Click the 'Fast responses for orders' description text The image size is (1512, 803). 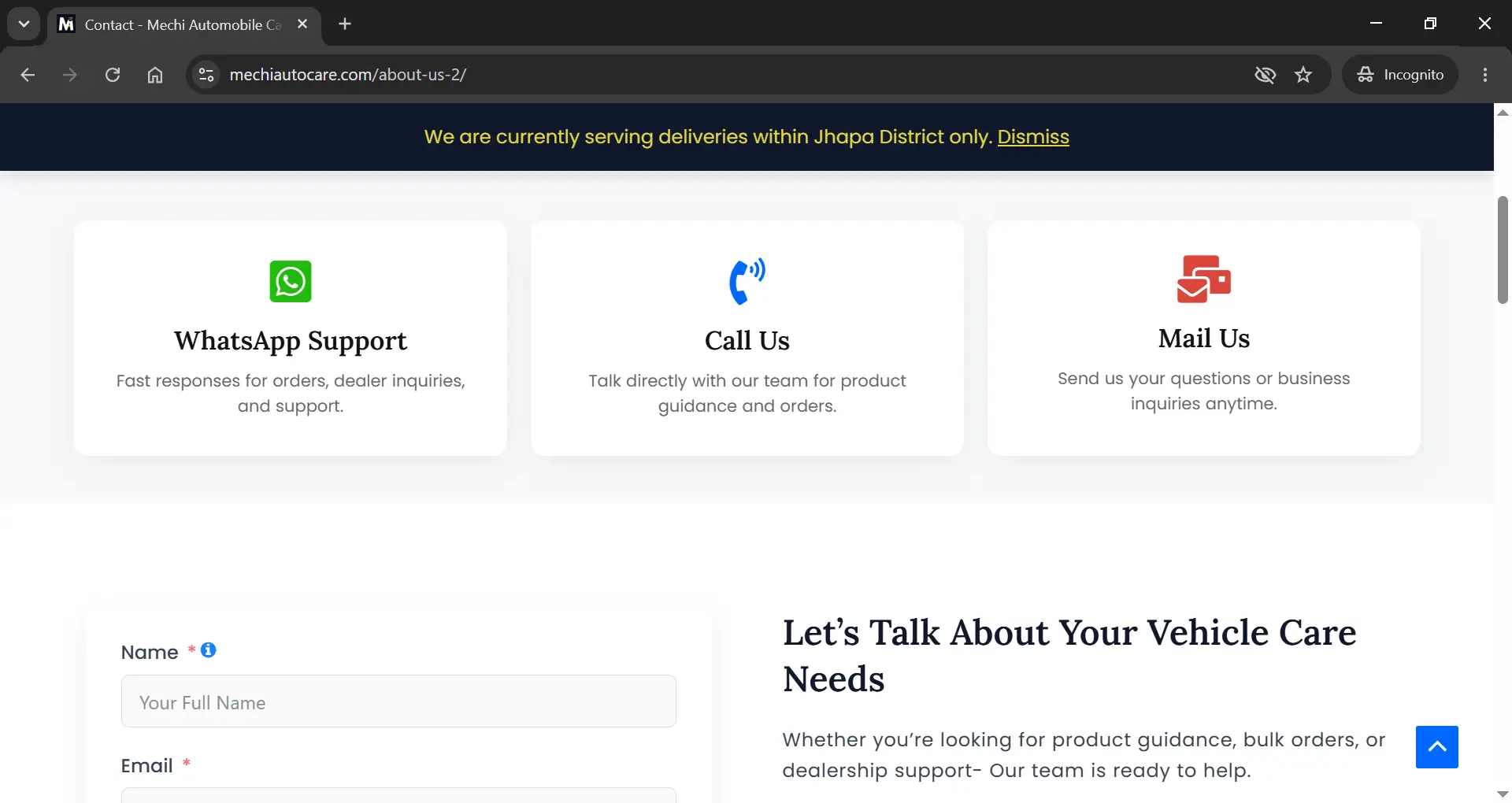(x=291, y=394)
